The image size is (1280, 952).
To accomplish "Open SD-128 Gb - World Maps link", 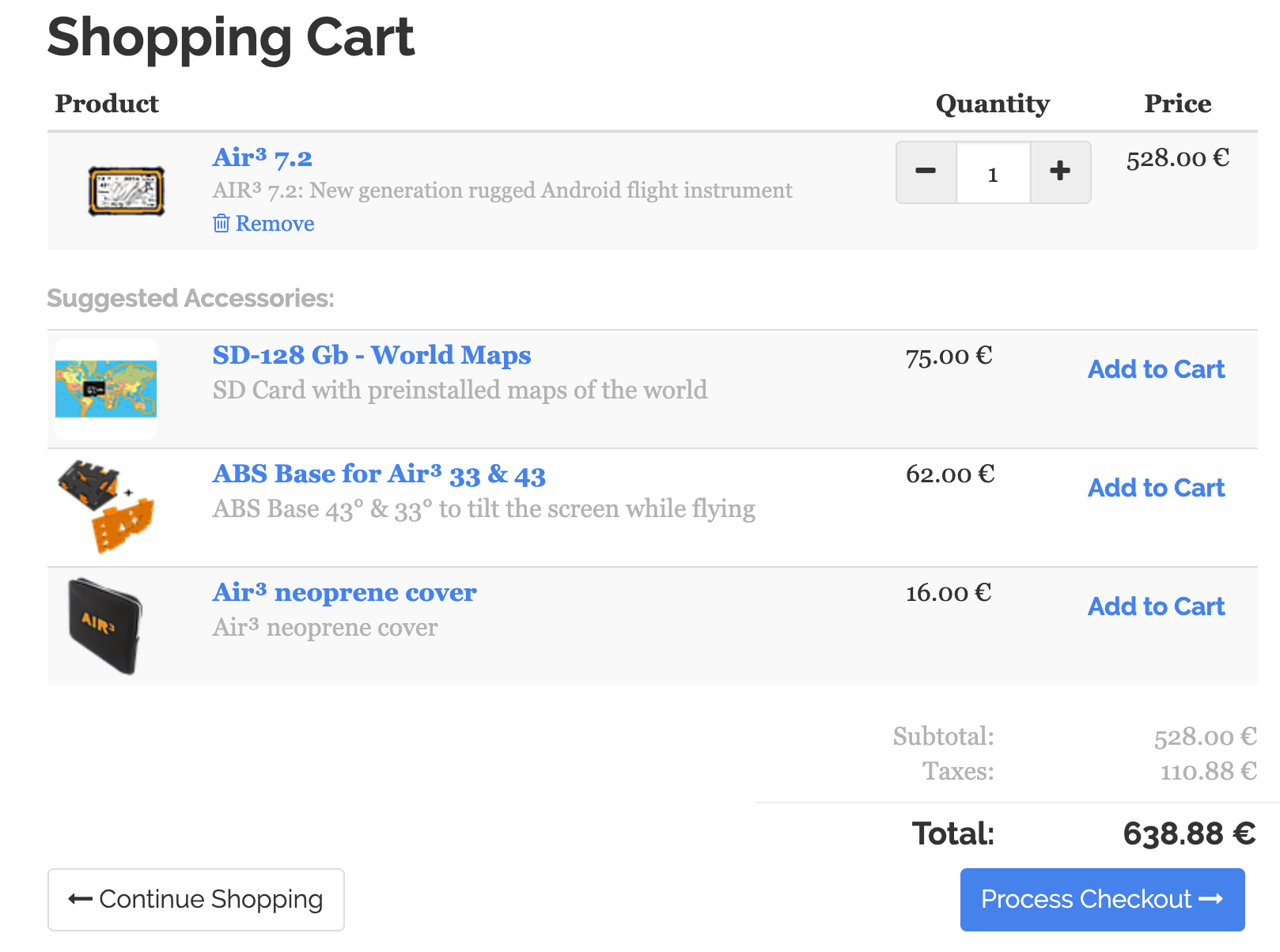I will [372, 355].
